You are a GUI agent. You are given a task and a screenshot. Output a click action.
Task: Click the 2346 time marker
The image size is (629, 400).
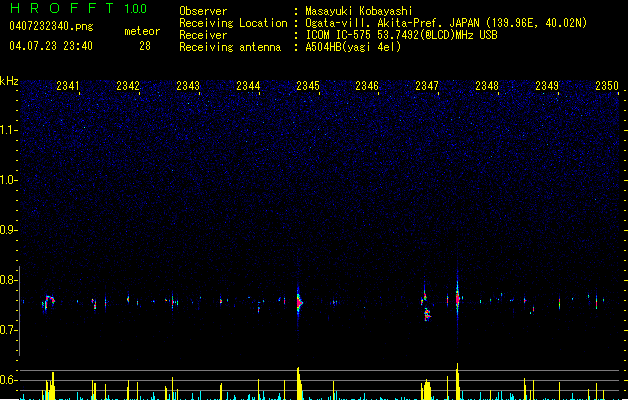tap(367, 86)
